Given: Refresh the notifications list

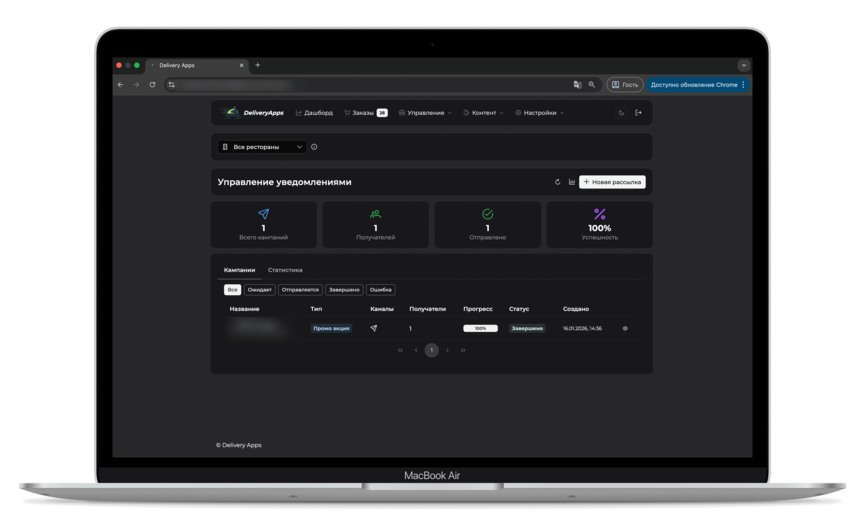Looking at the screenshot, I should click(x=557, y=182).
